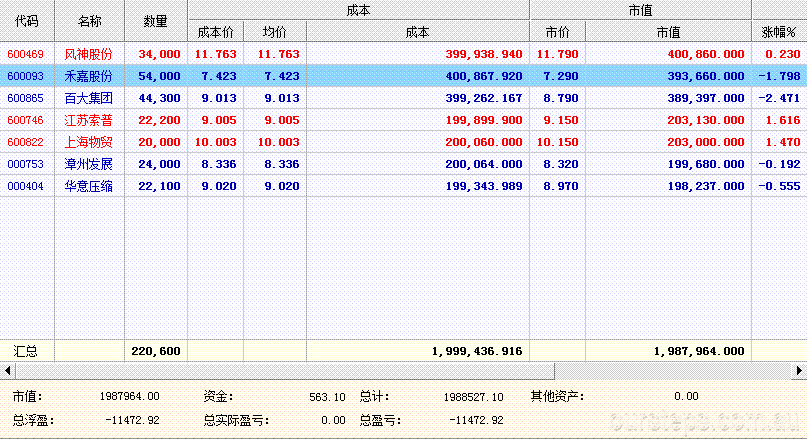Viewport: 807px width, 439px height.
Task: Select the highlighted 禾嘉股份 row name
Action: [89, 76]
